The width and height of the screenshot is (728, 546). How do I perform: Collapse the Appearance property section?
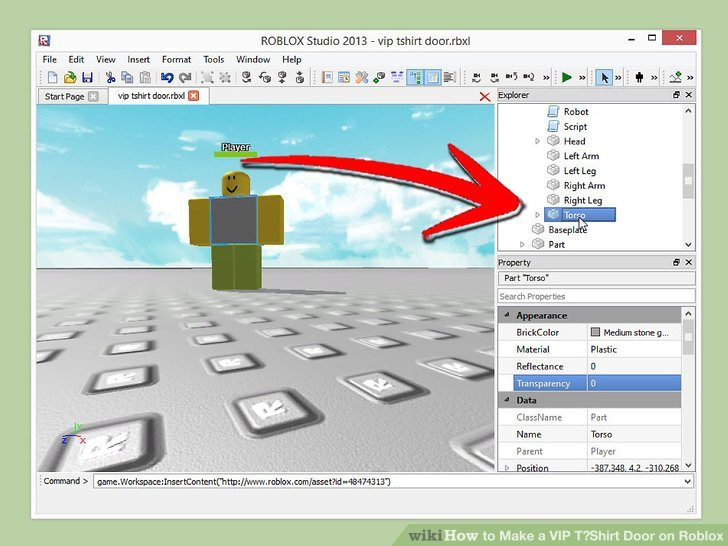[x=507, y=315]
